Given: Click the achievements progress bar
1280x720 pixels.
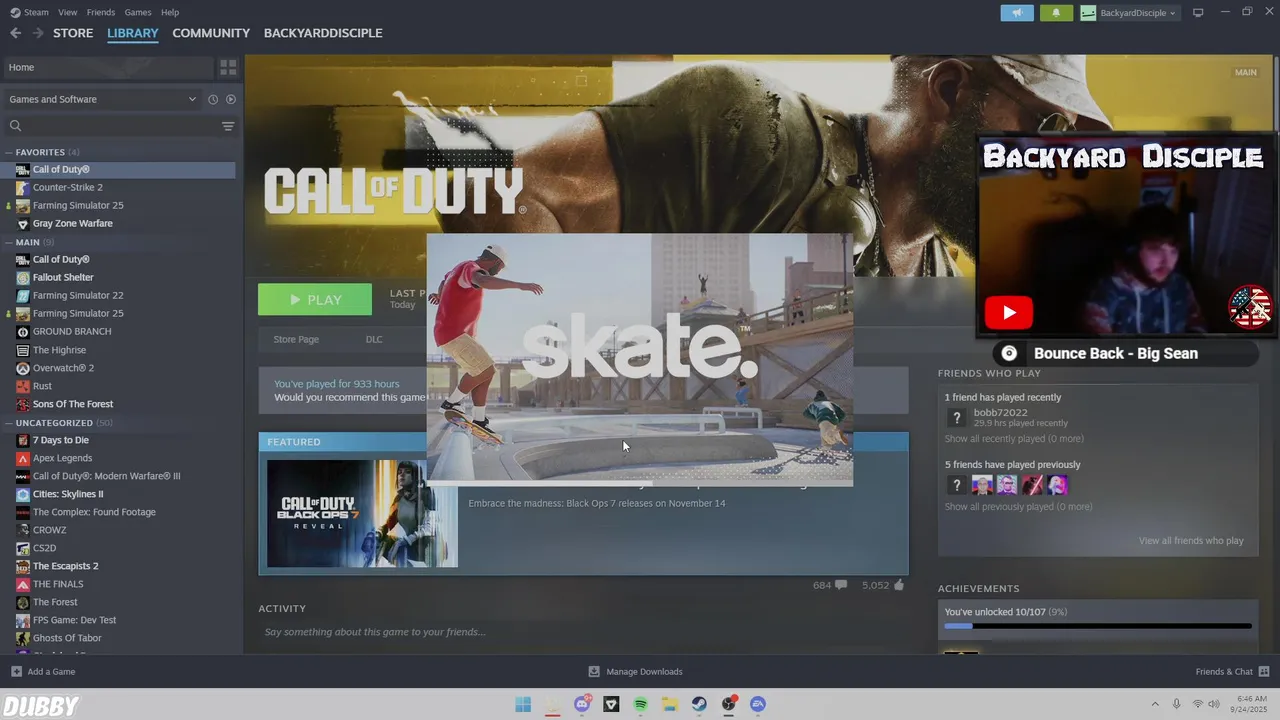Looking at the screenshot, I should pyautogui.click(x=1098, y=626).
